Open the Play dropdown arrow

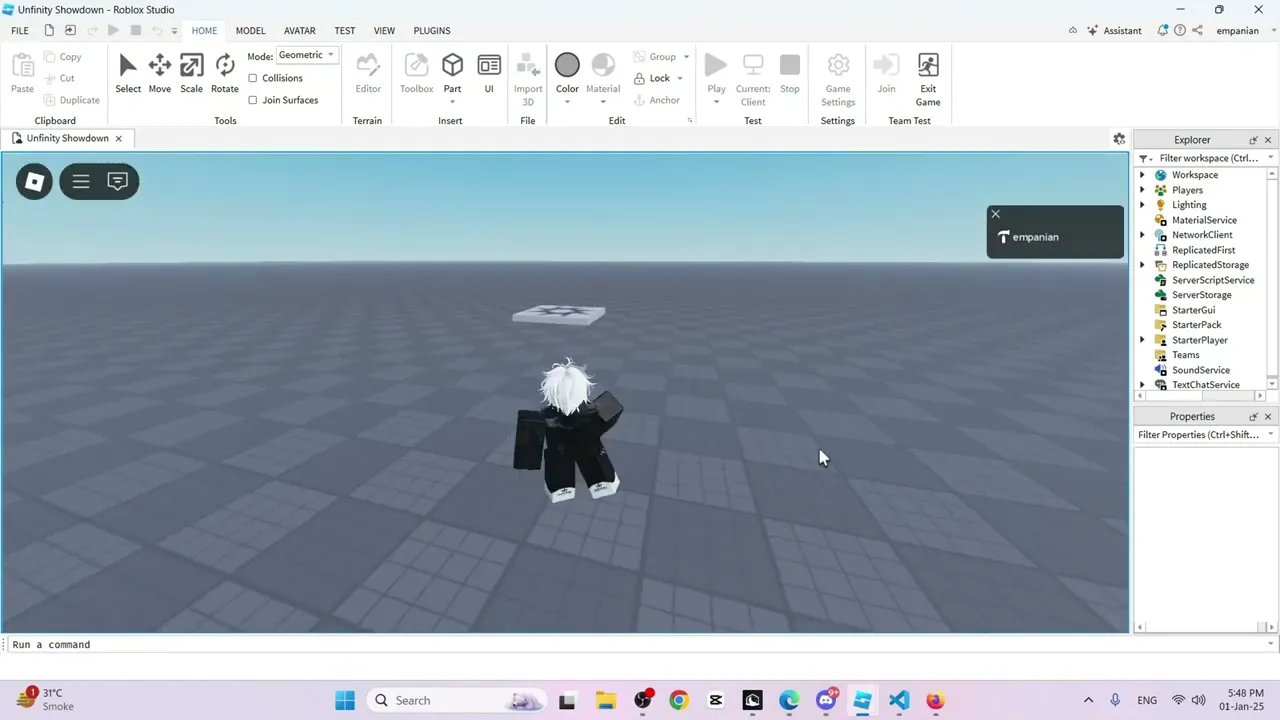tap(716, 102)
